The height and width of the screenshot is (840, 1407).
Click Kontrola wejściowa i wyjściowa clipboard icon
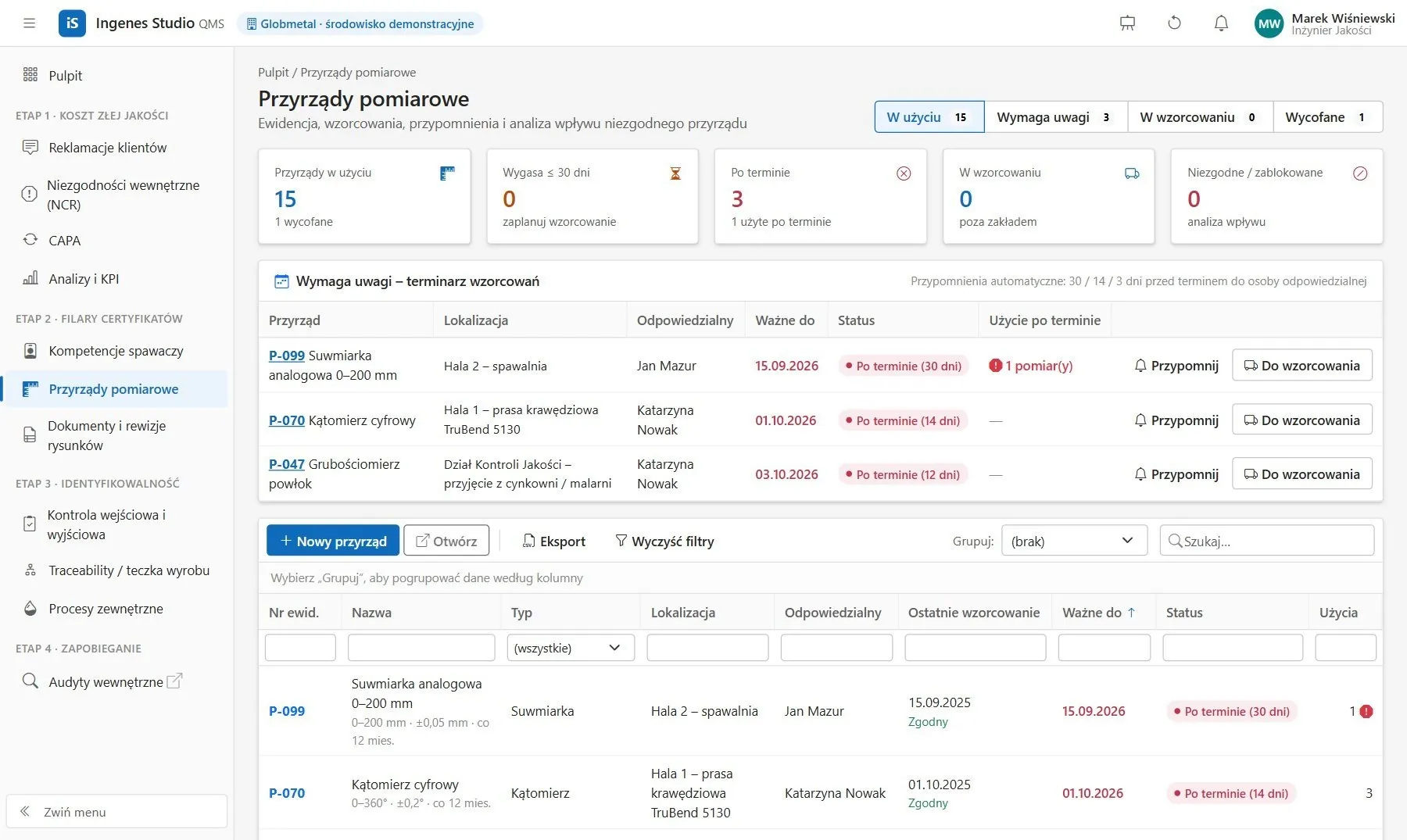[30, 524]
